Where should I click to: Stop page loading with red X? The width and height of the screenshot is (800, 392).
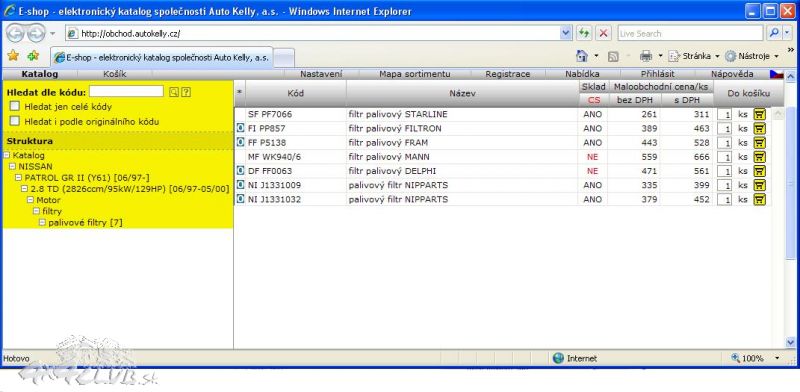pyautogui.click(x=604, y=33)
